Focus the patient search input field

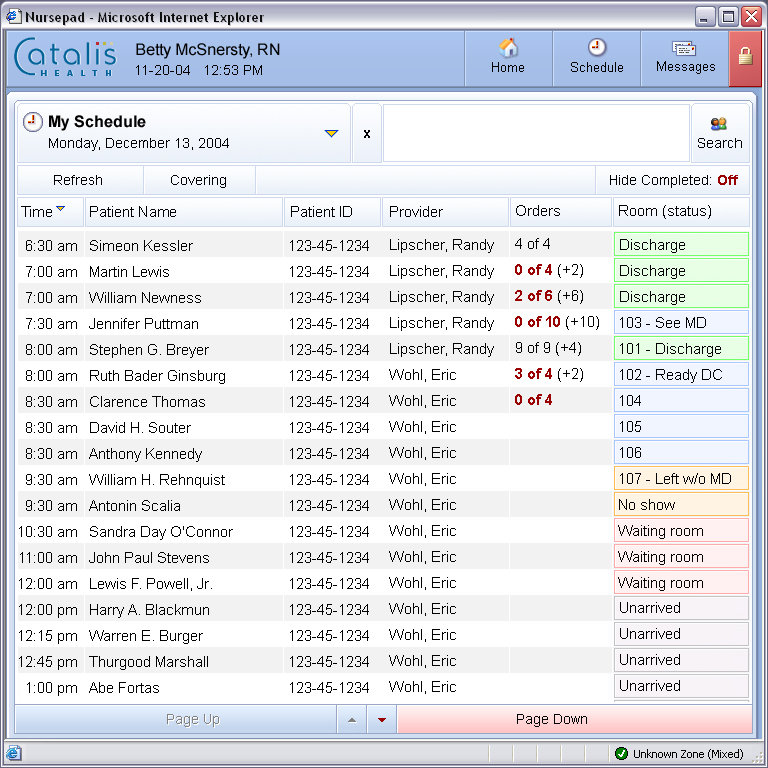point(536,133)
